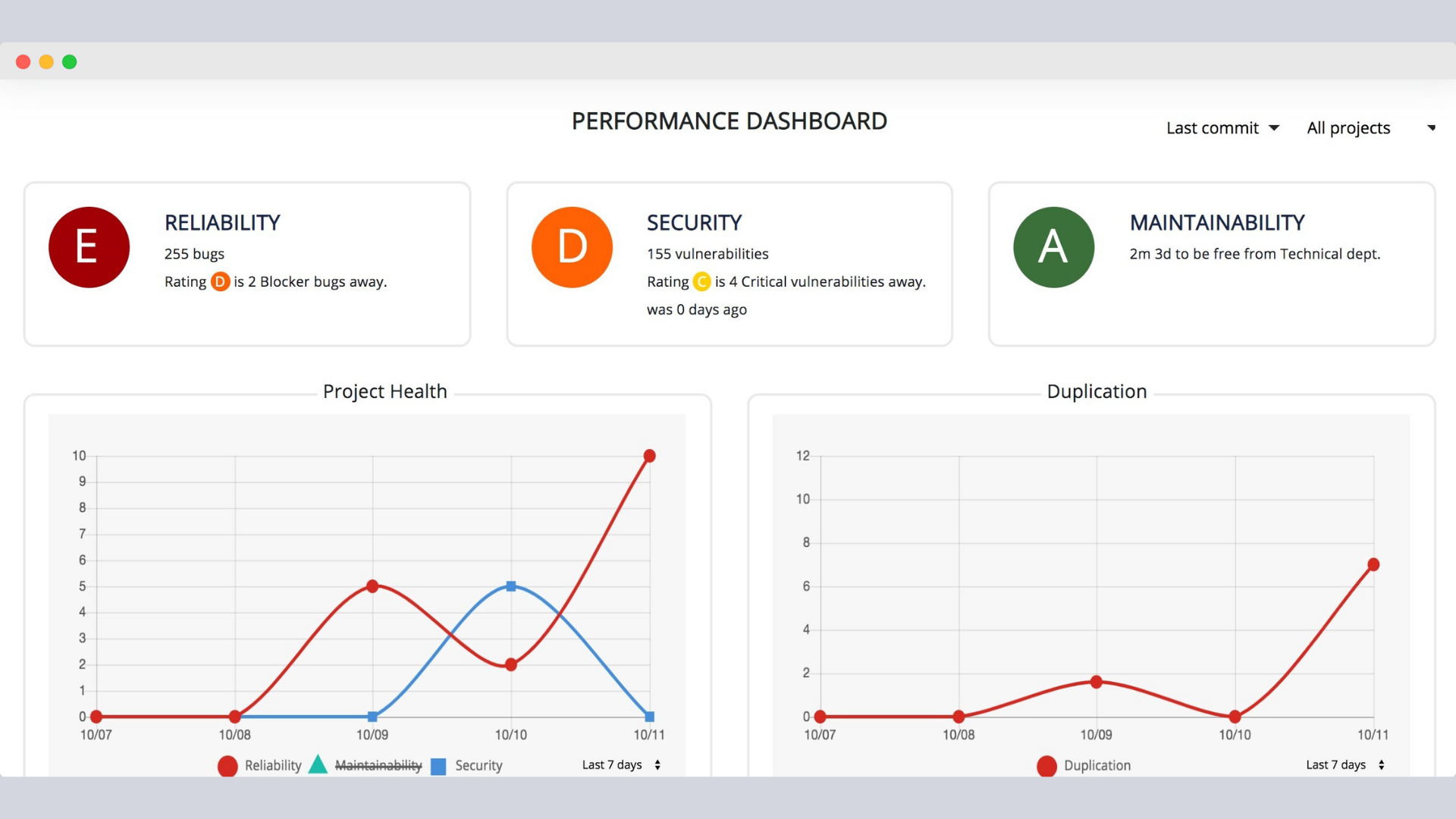Expand the All projects dropdown
The height and width of the screenshot is (819, 1456).
pyautogui.click(x=1370, y=128)
